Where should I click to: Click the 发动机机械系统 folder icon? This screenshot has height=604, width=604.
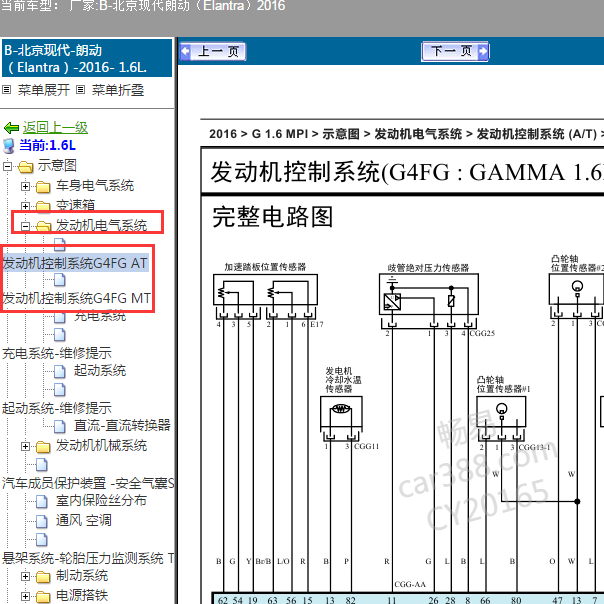point(43,447)
